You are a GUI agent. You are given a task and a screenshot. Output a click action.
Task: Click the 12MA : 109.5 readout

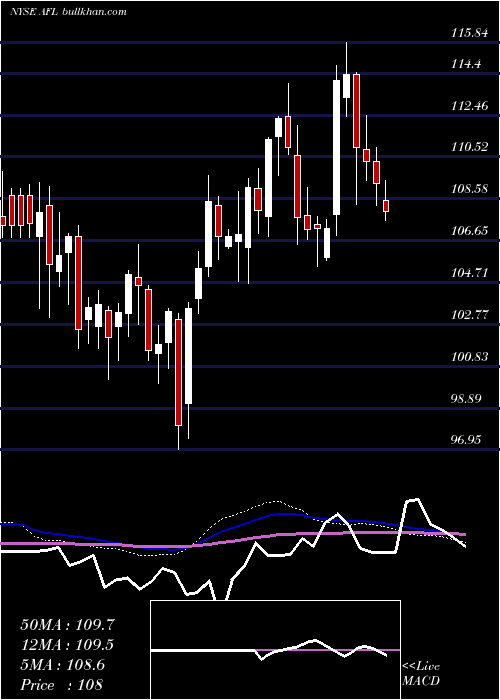[x=67, y=645]
